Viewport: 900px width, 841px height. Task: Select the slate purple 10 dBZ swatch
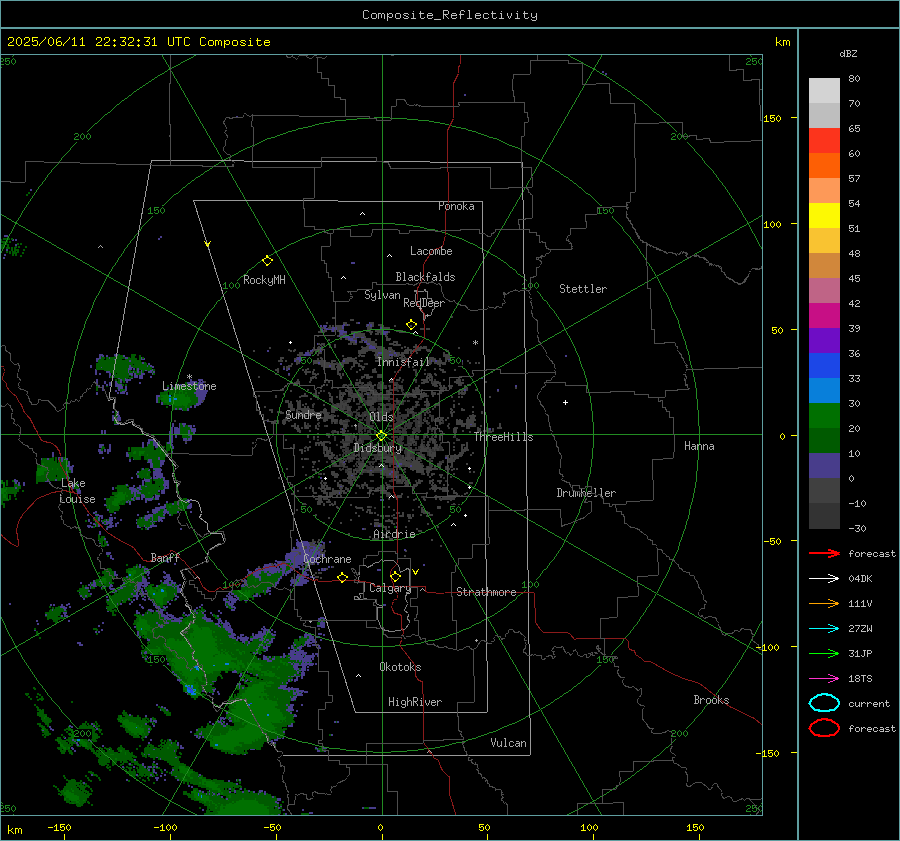pos(824,465)
